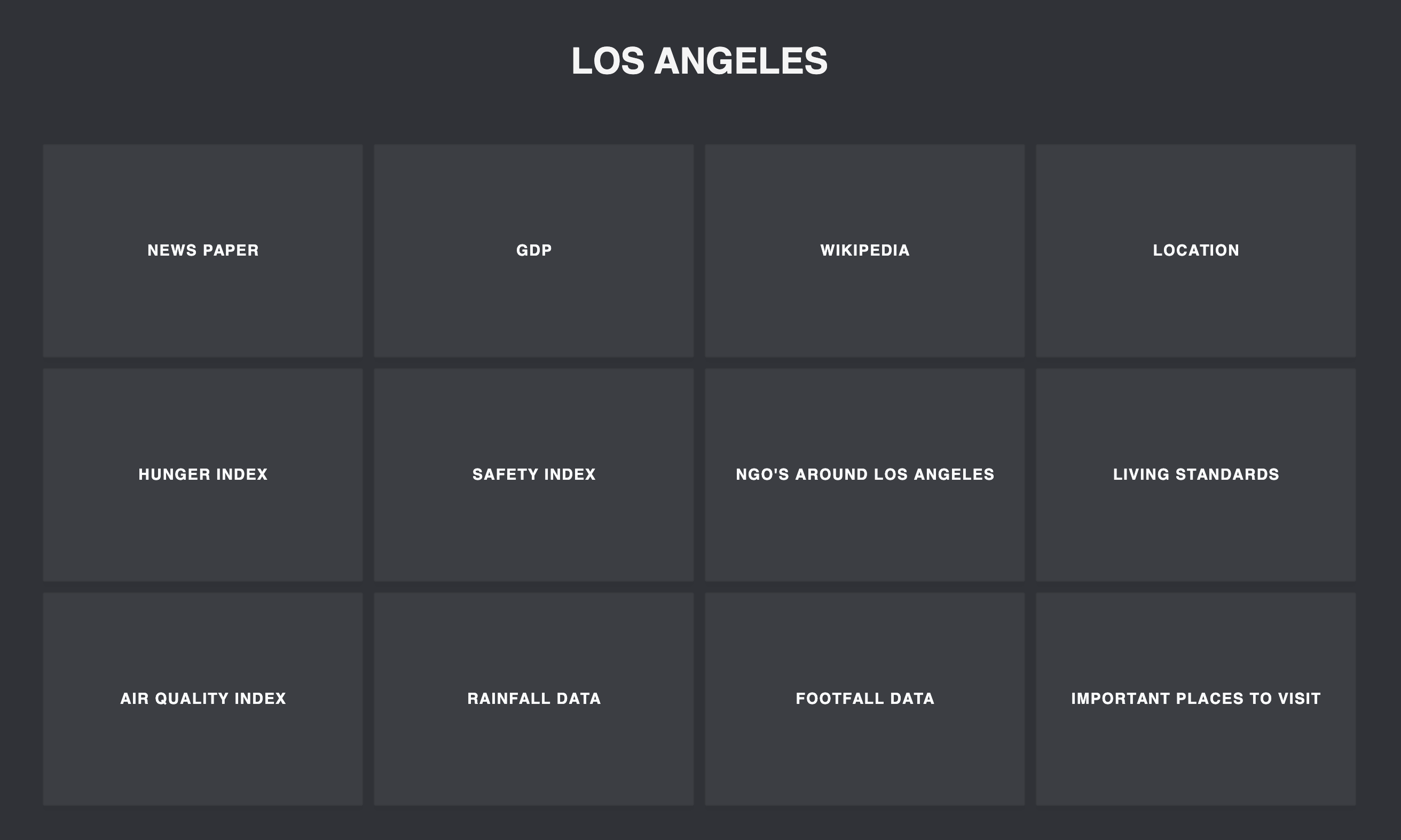Open the Wikipedia tile
This screenshot has height=840, width=1401.
click(x=865, y=250)
